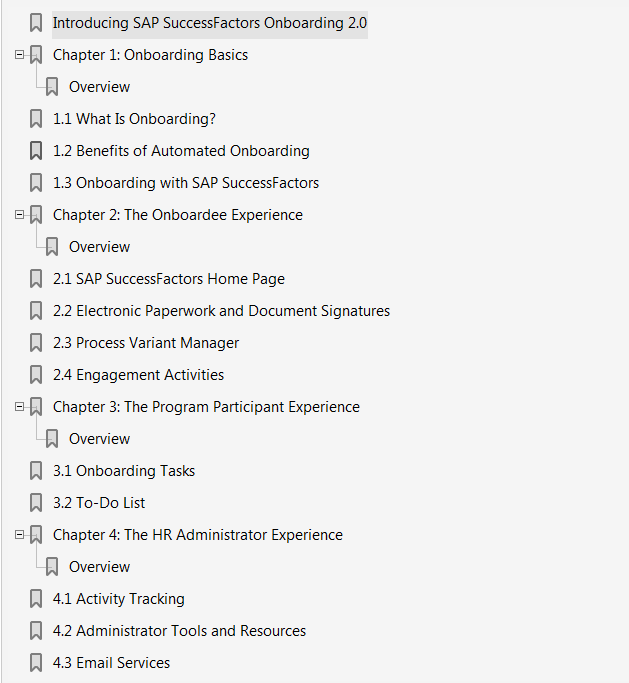The width and height of the screenshot is (629, 683).
Task: Click bookmark icon beside 3.1 Onboarding Tasks
Action: (x=36, y=471)
